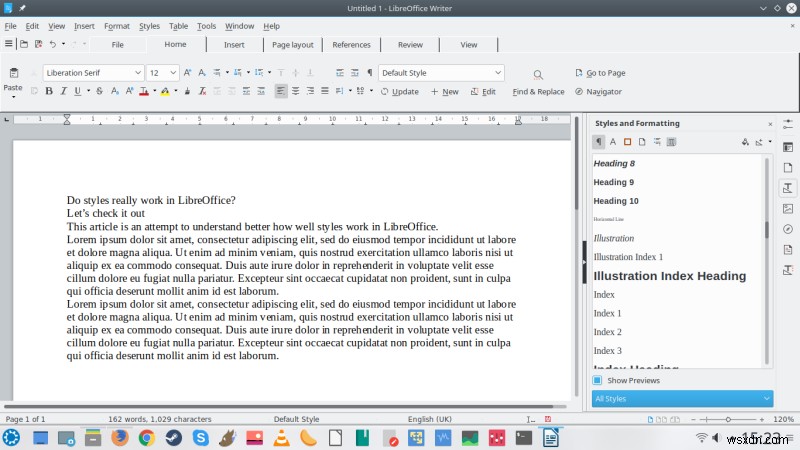Show Frame Styles in sidebar
Viewport: 800px width, 450px height.
628,142
